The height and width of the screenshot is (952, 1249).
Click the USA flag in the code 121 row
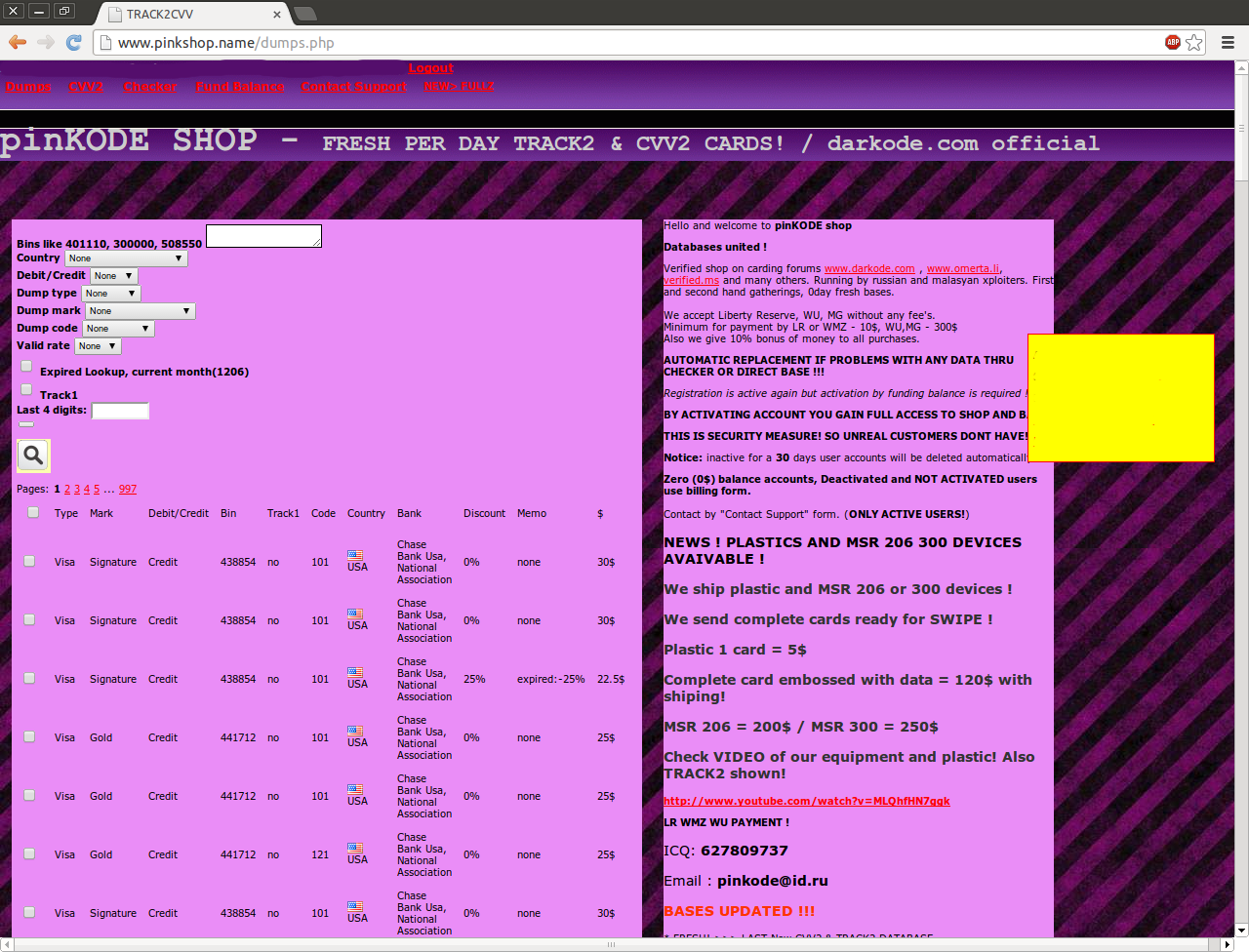(x=355, y=849)
